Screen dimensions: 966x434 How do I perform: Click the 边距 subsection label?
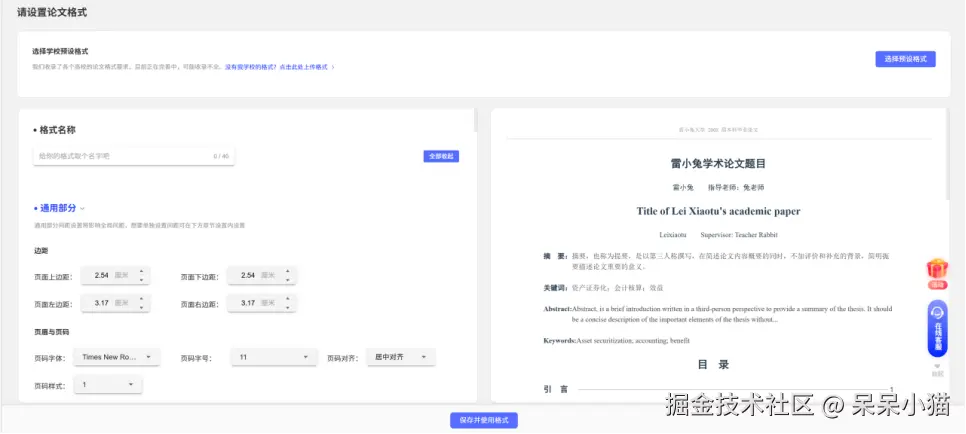click(x=41, y=251)
